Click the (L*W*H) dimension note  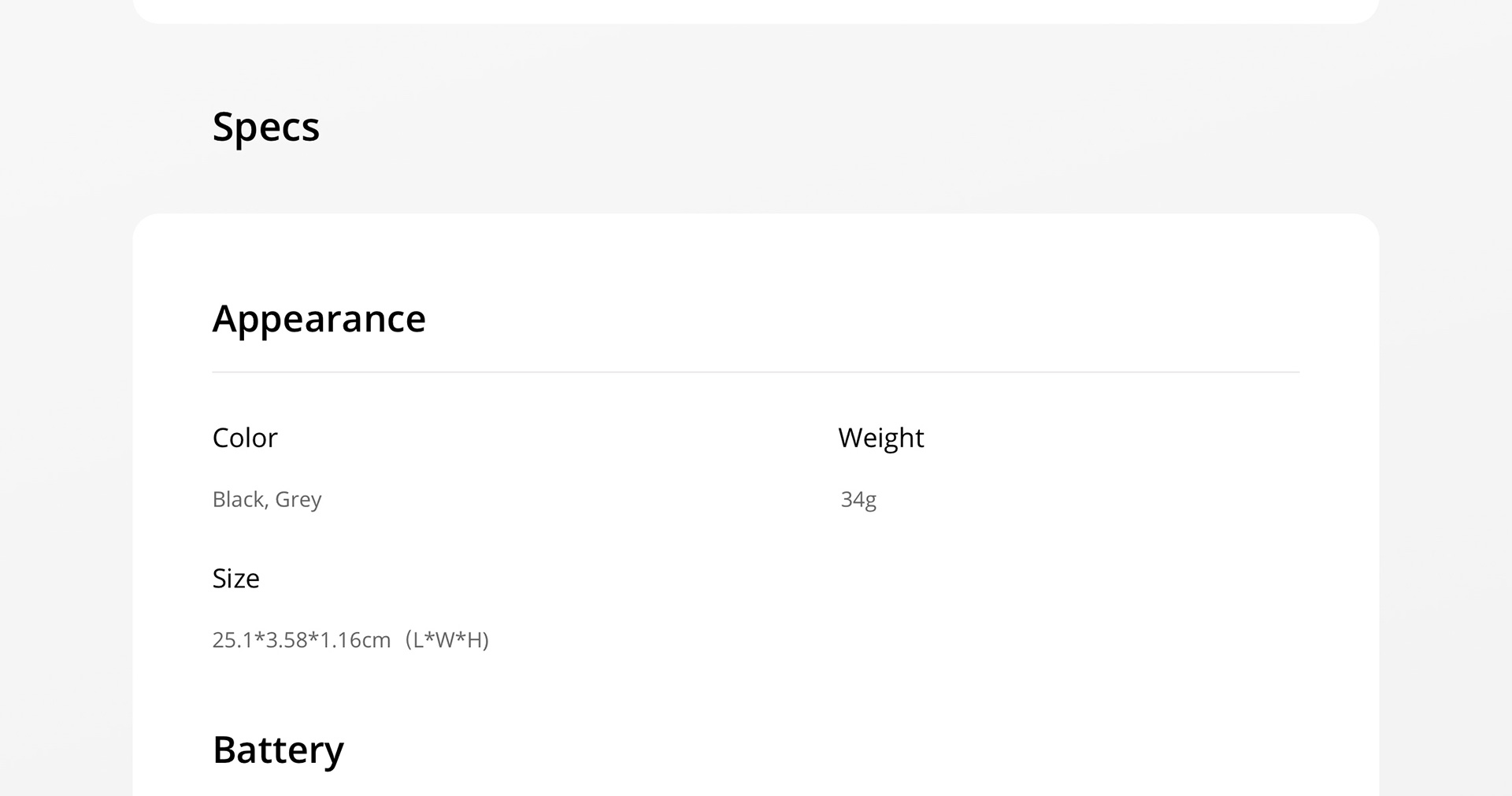tap(447, 640)
